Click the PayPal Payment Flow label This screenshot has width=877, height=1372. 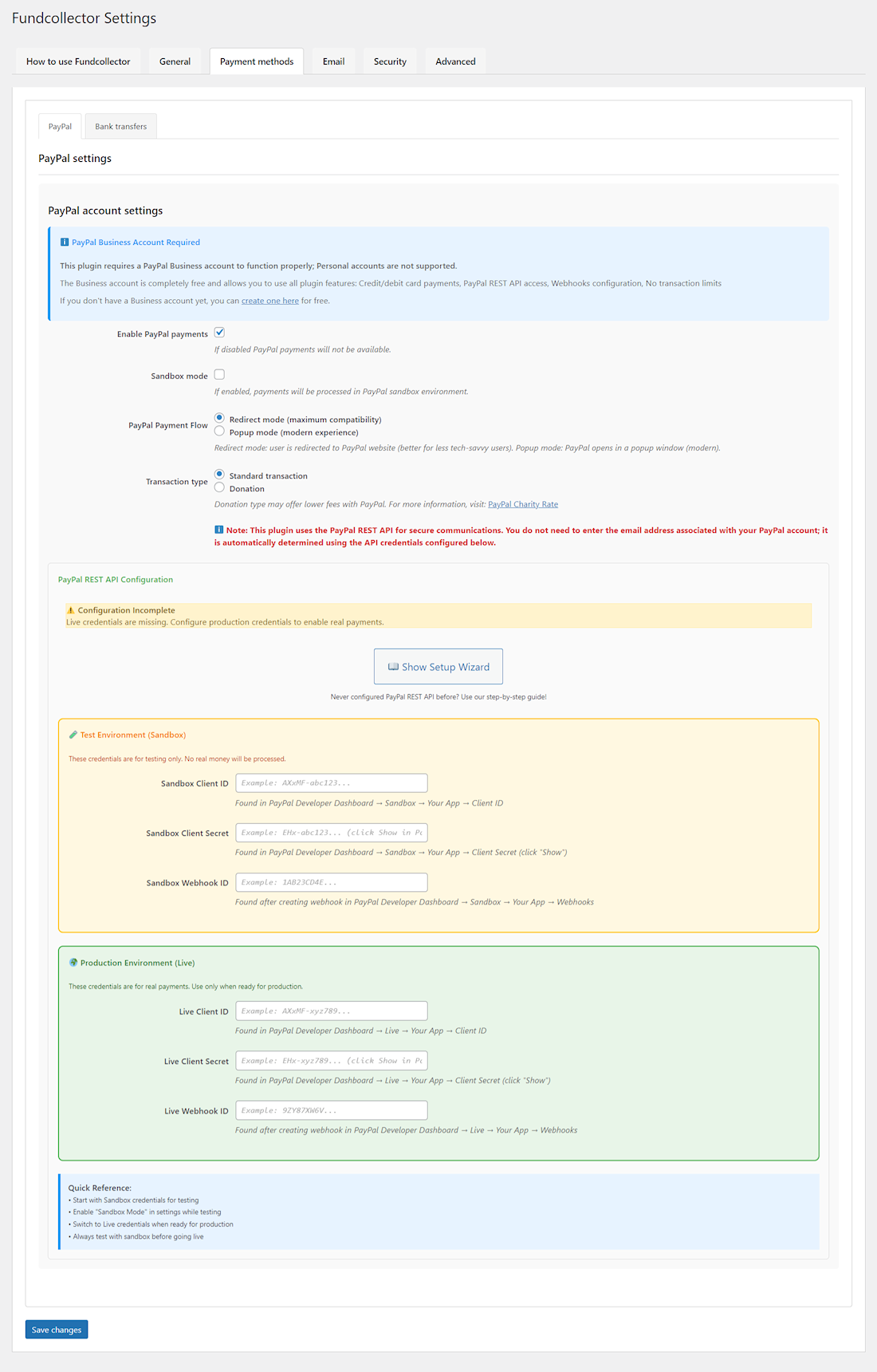click(168, 425)
